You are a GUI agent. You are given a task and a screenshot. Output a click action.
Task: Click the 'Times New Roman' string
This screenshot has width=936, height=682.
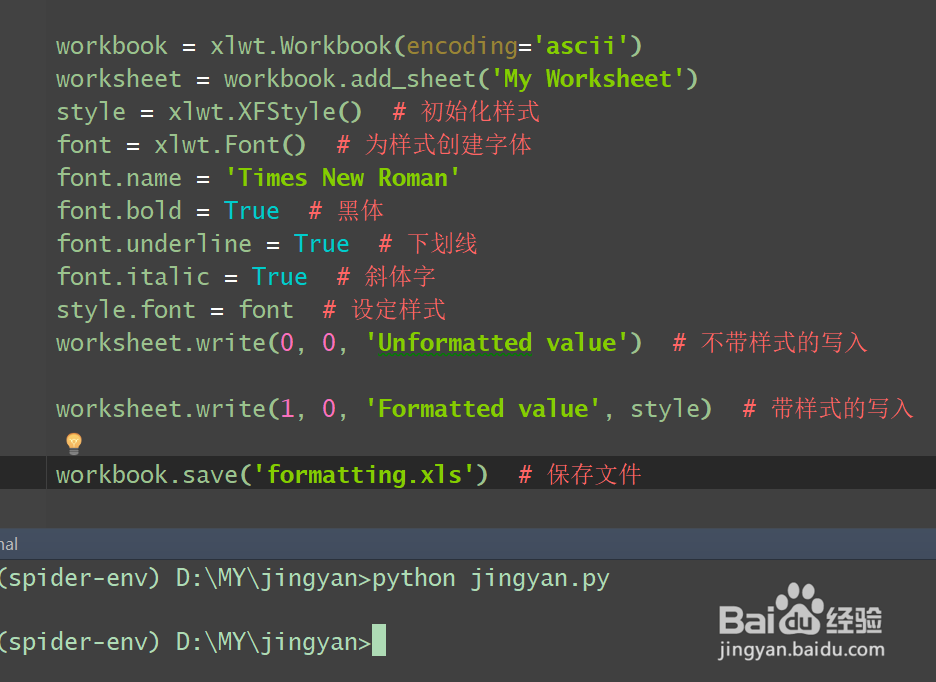[343, 178]
